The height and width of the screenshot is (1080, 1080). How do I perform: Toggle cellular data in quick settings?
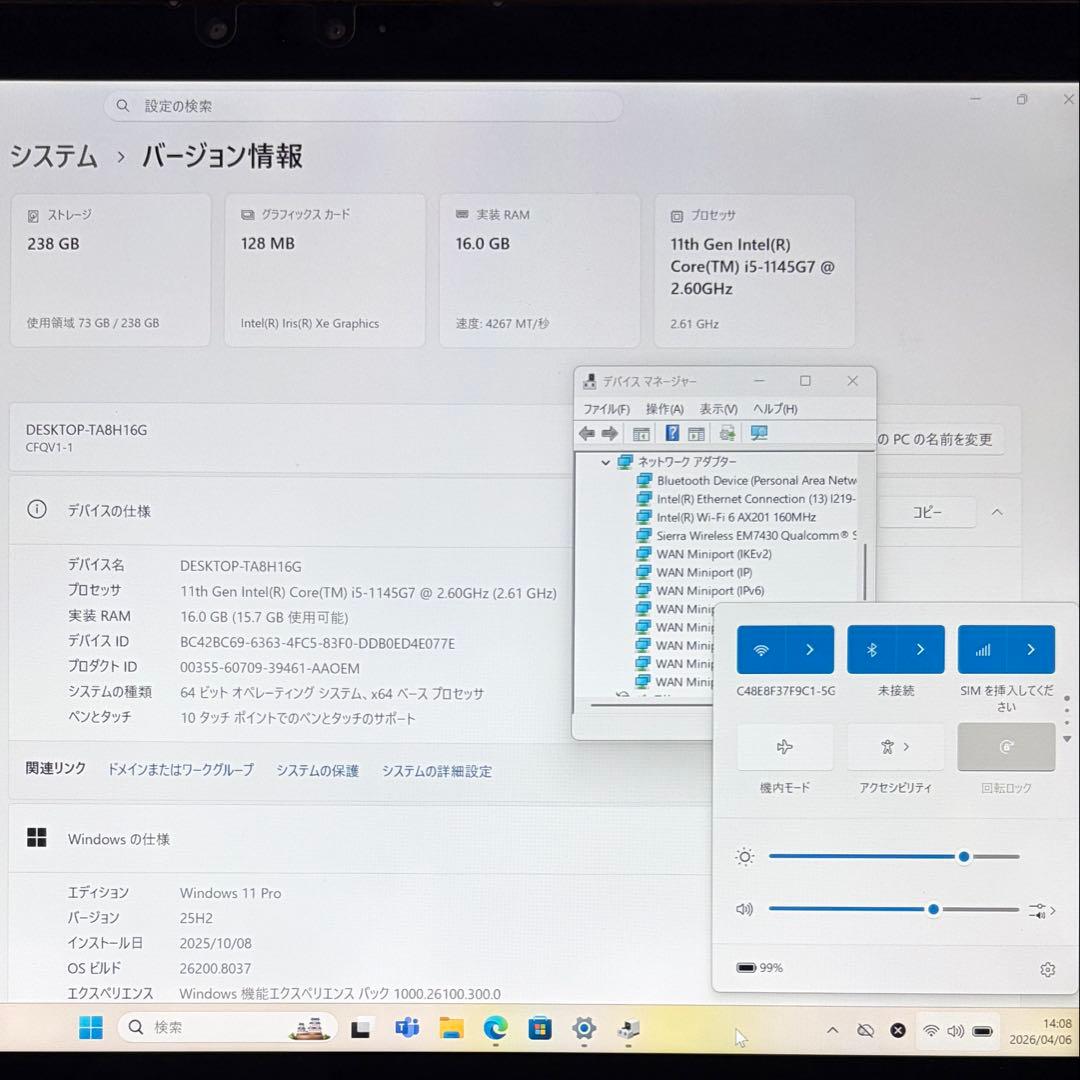982,650
